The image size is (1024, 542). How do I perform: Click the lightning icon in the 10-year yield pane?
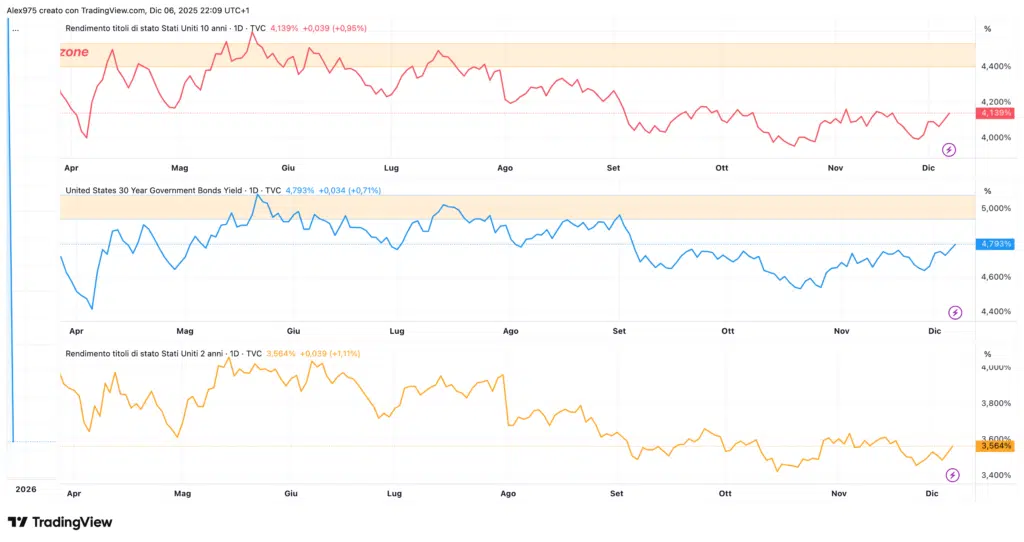(x=949, y=149)
